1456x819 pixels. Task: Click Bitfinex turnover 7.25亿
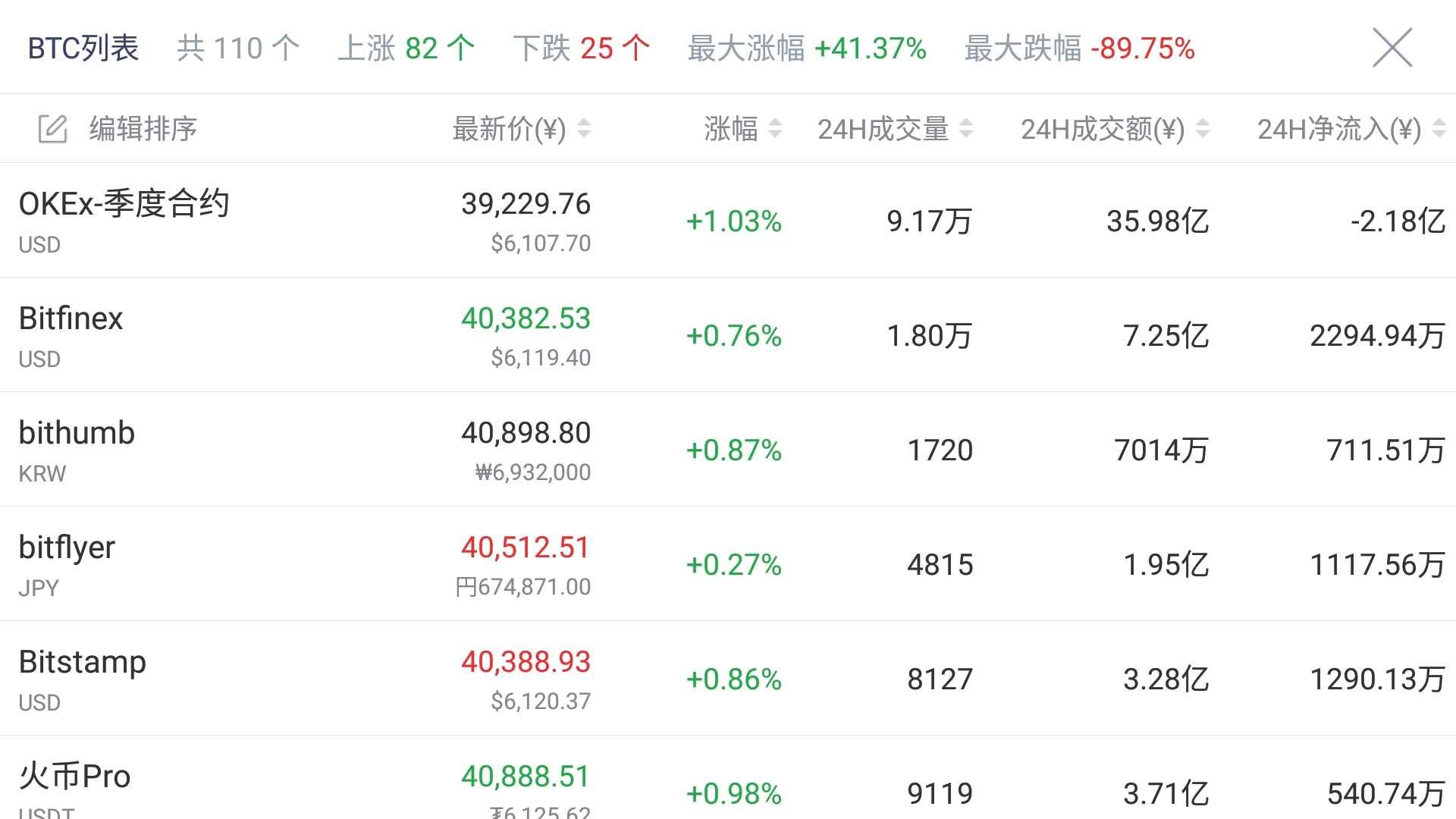[x=1166, y=336]
